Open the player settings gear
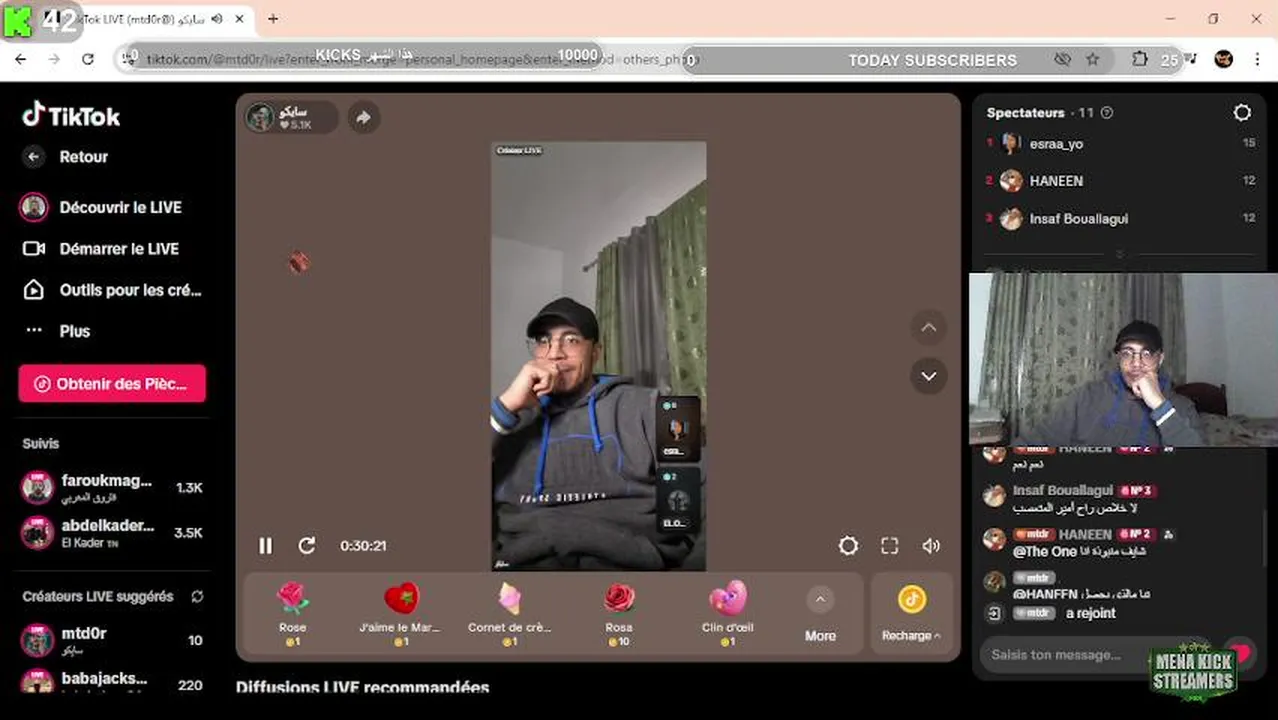 click(848, 545)
